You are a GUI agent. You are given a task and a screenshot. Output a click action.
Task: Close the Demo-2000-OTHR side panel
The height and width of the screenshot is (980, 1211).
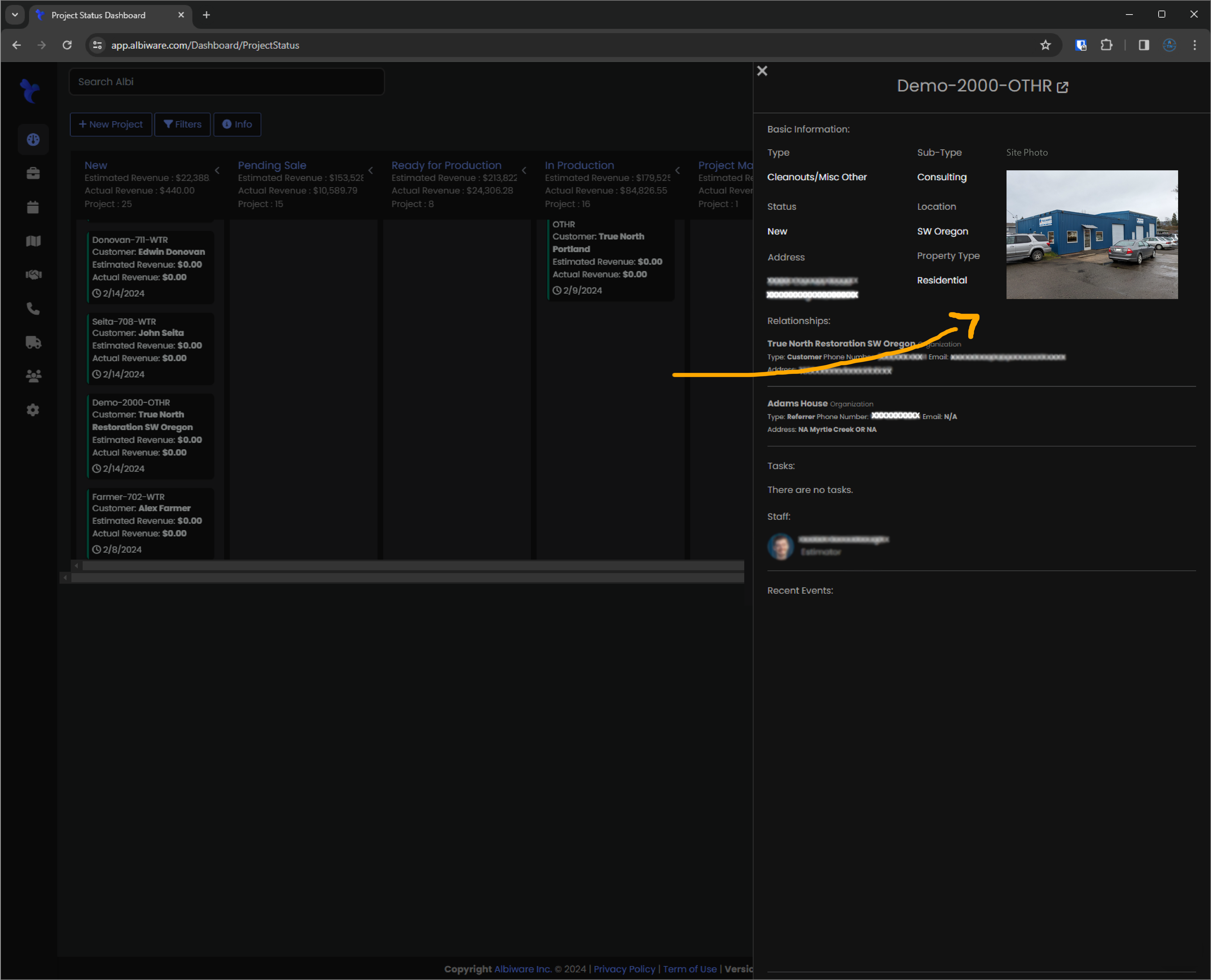point(762,71)
